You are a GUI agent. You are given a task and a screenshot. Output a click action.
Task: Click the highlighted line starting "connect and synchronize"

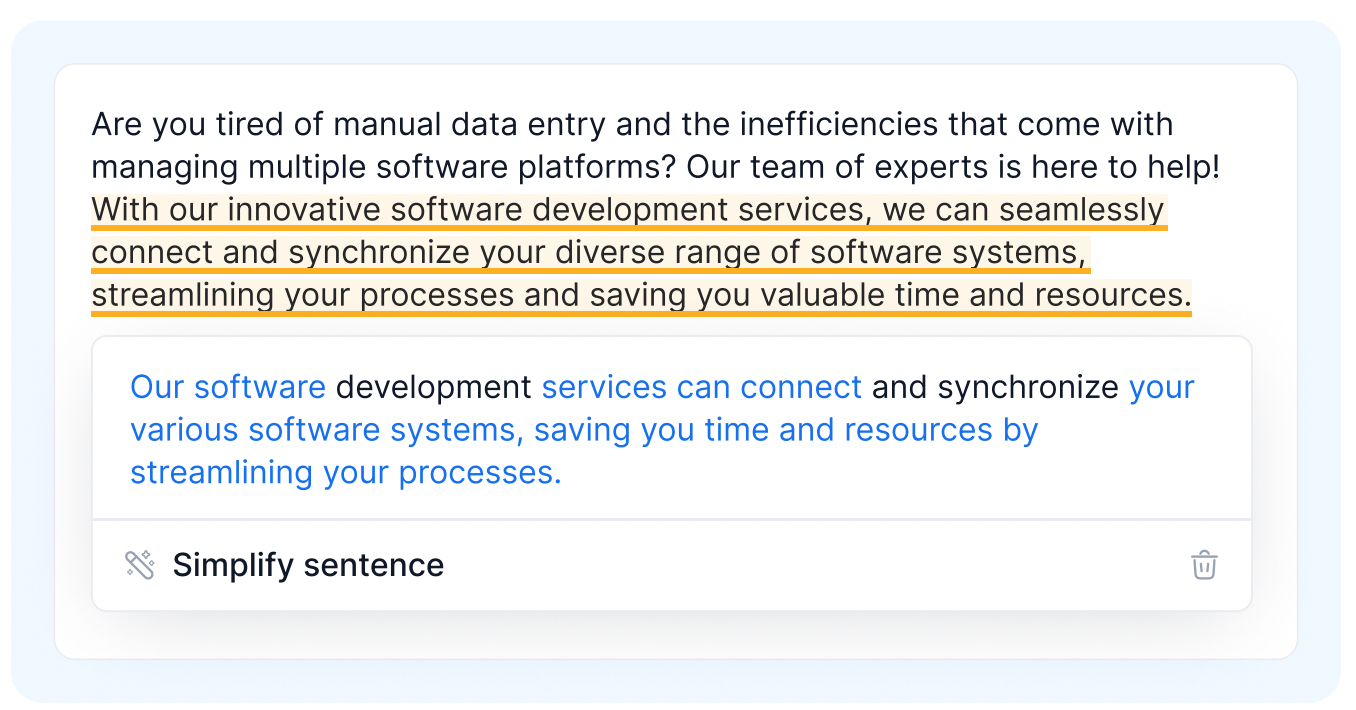tap(590, 253)
